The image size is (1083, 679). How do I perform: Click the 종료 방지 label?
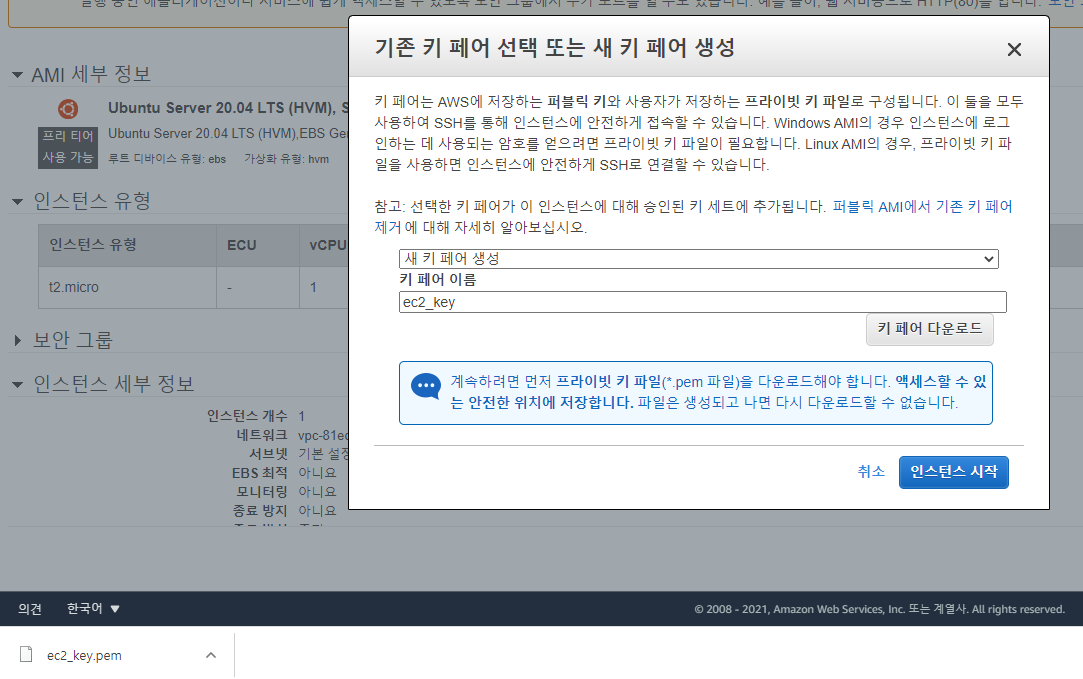(x=260, y=510)
